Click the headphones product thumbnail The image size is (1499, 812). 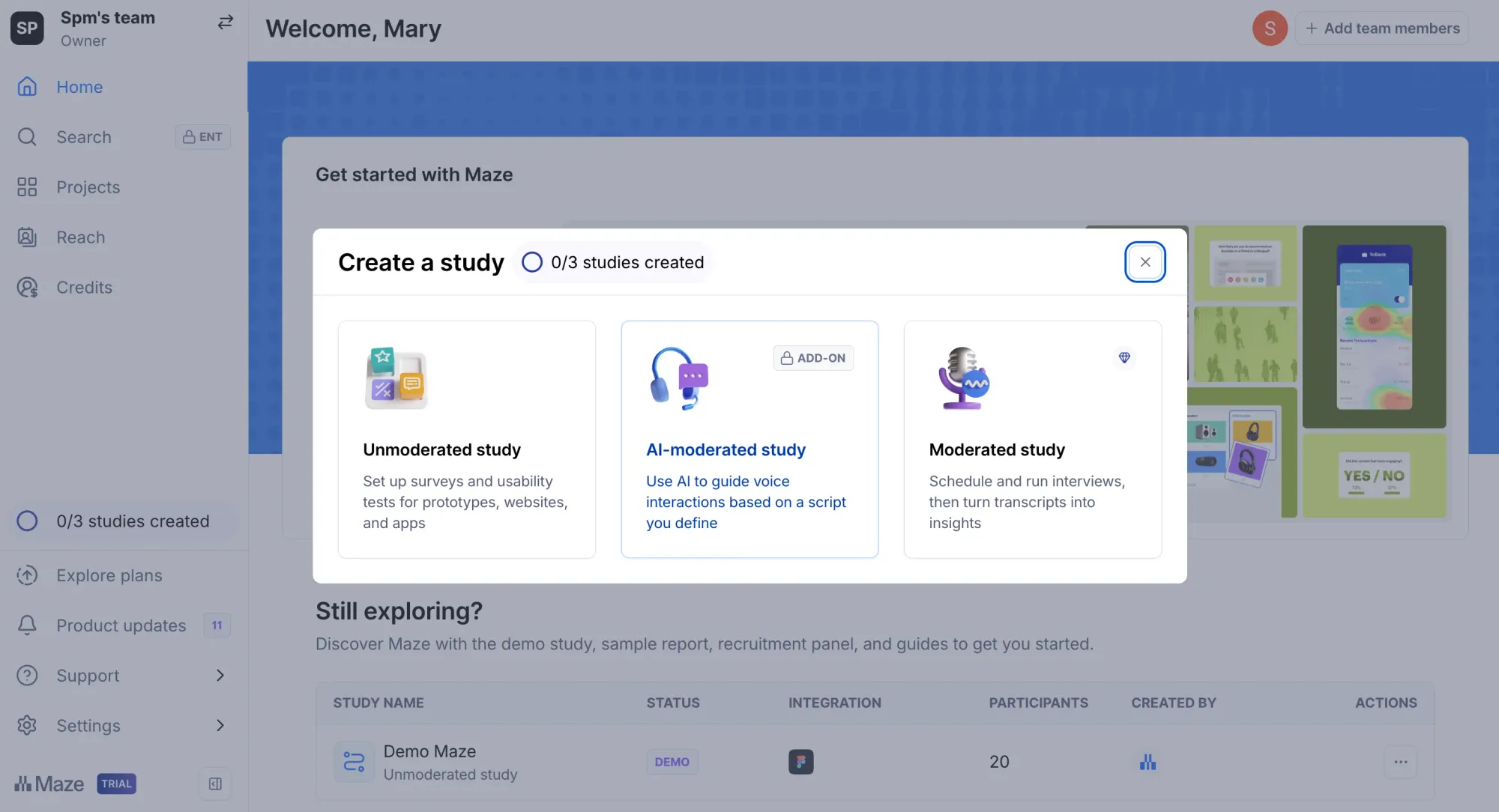[1242, 452]
